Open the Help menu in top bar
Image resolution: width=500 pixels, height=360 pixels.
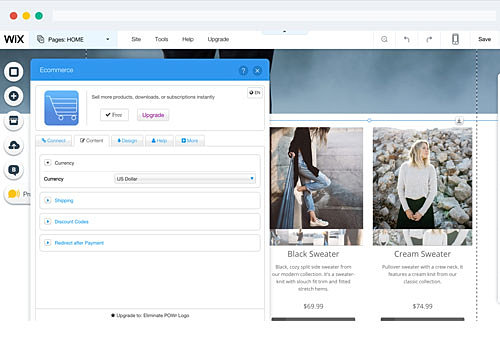click(x=188, y=39)
